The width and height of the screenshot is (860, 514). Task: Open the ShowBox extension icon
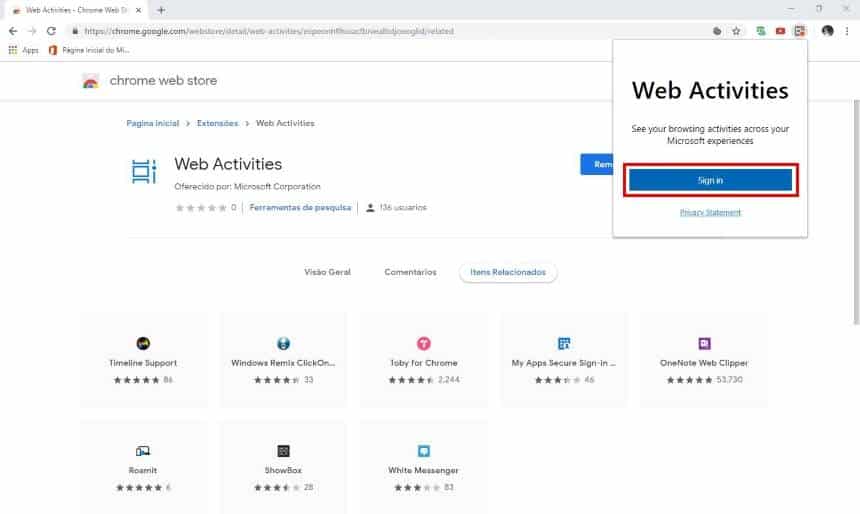click(284, 451)
